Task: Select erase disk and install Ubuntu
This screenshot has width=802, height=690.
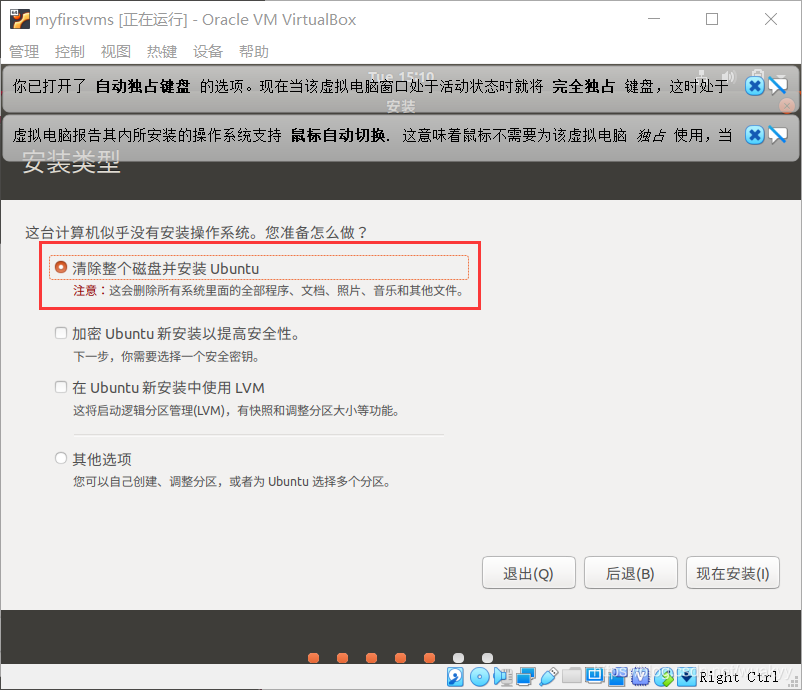Action: pos(60,268)
